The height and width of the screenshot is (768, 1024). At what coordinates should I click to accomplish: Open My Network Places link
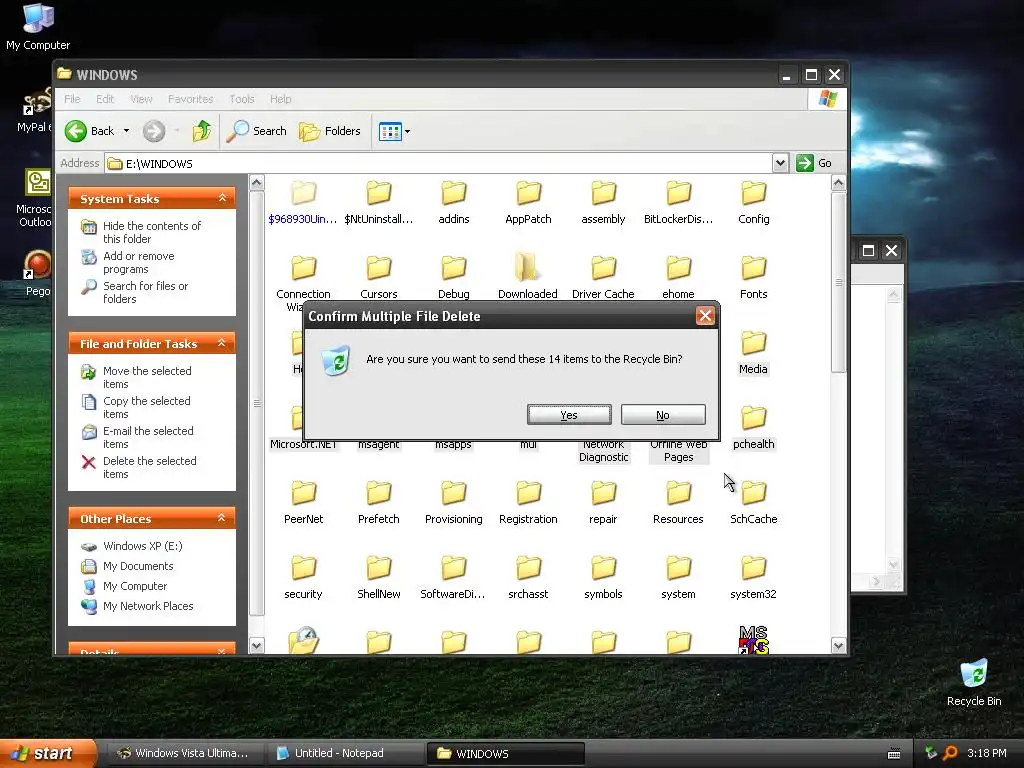coord(148,606)
